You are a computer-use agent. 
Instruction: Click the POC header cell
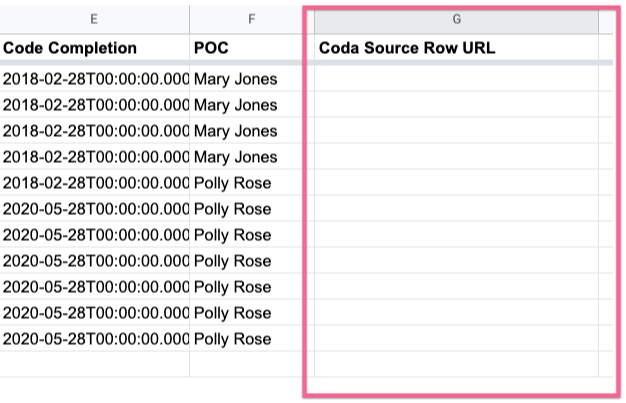click(x=252, y=48)
